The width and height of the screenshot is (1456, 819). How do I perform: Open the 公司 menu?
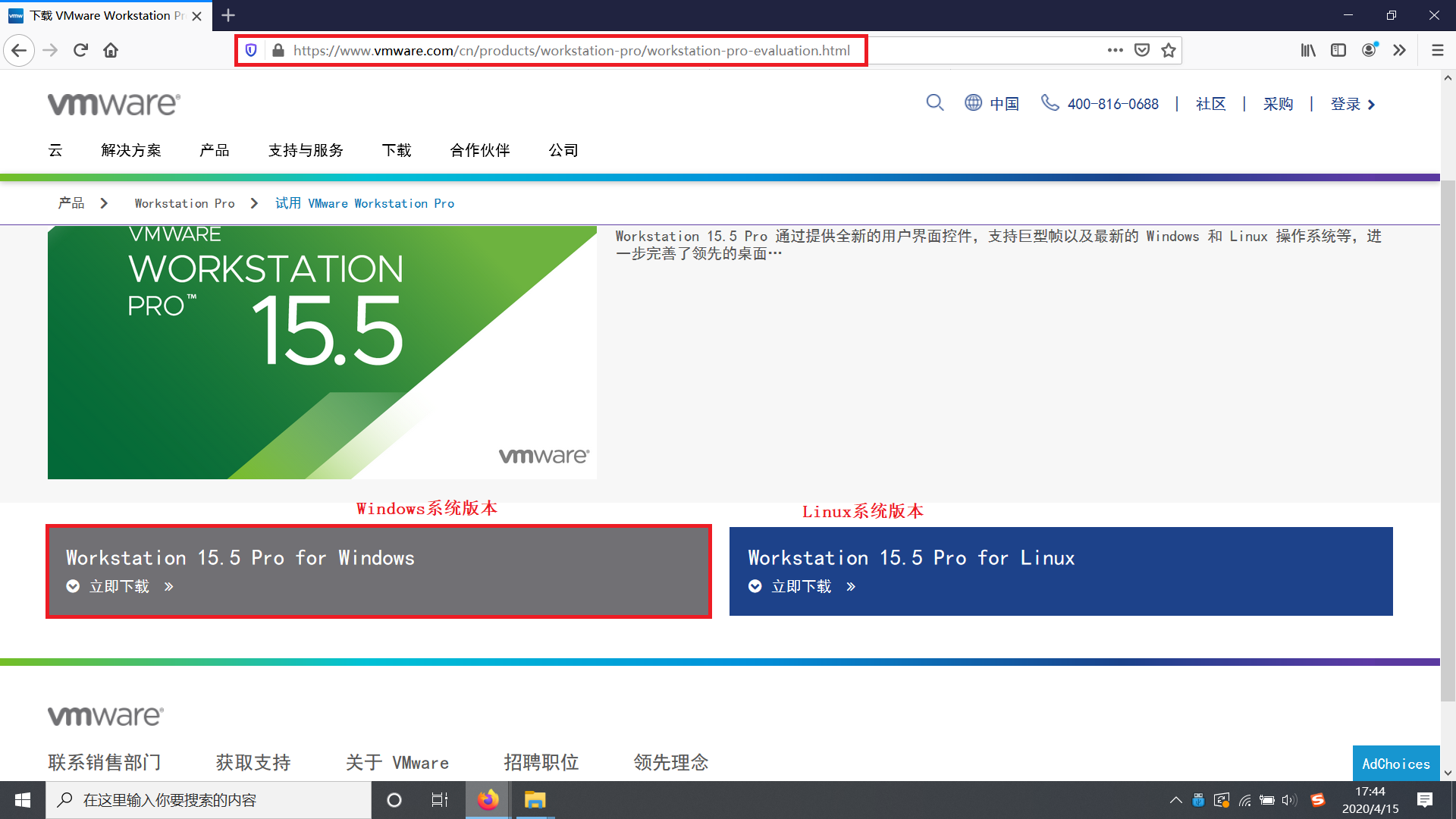(563, 150)
